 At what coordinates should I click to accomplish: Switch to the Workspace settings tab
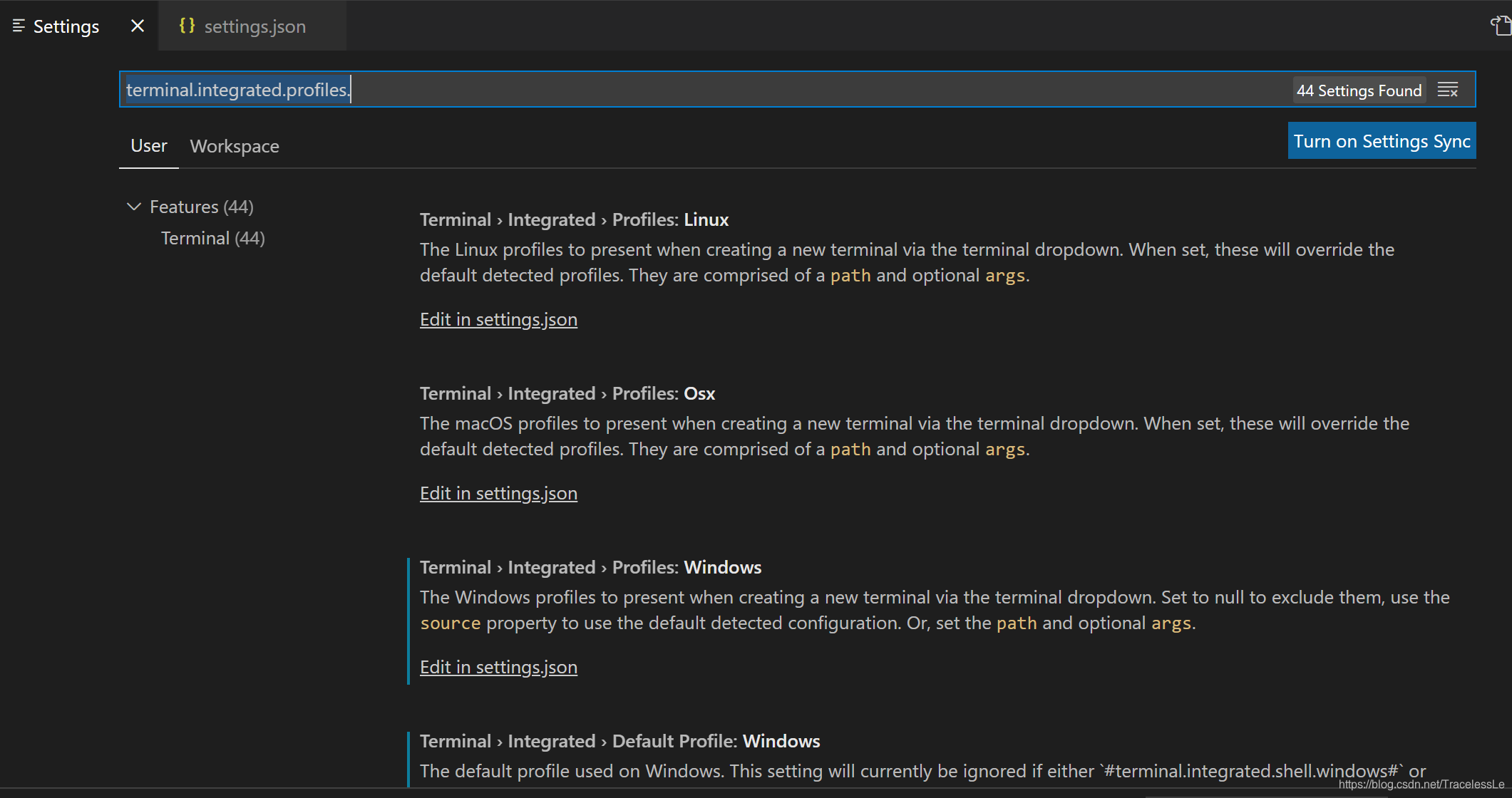tap(234, 146)
